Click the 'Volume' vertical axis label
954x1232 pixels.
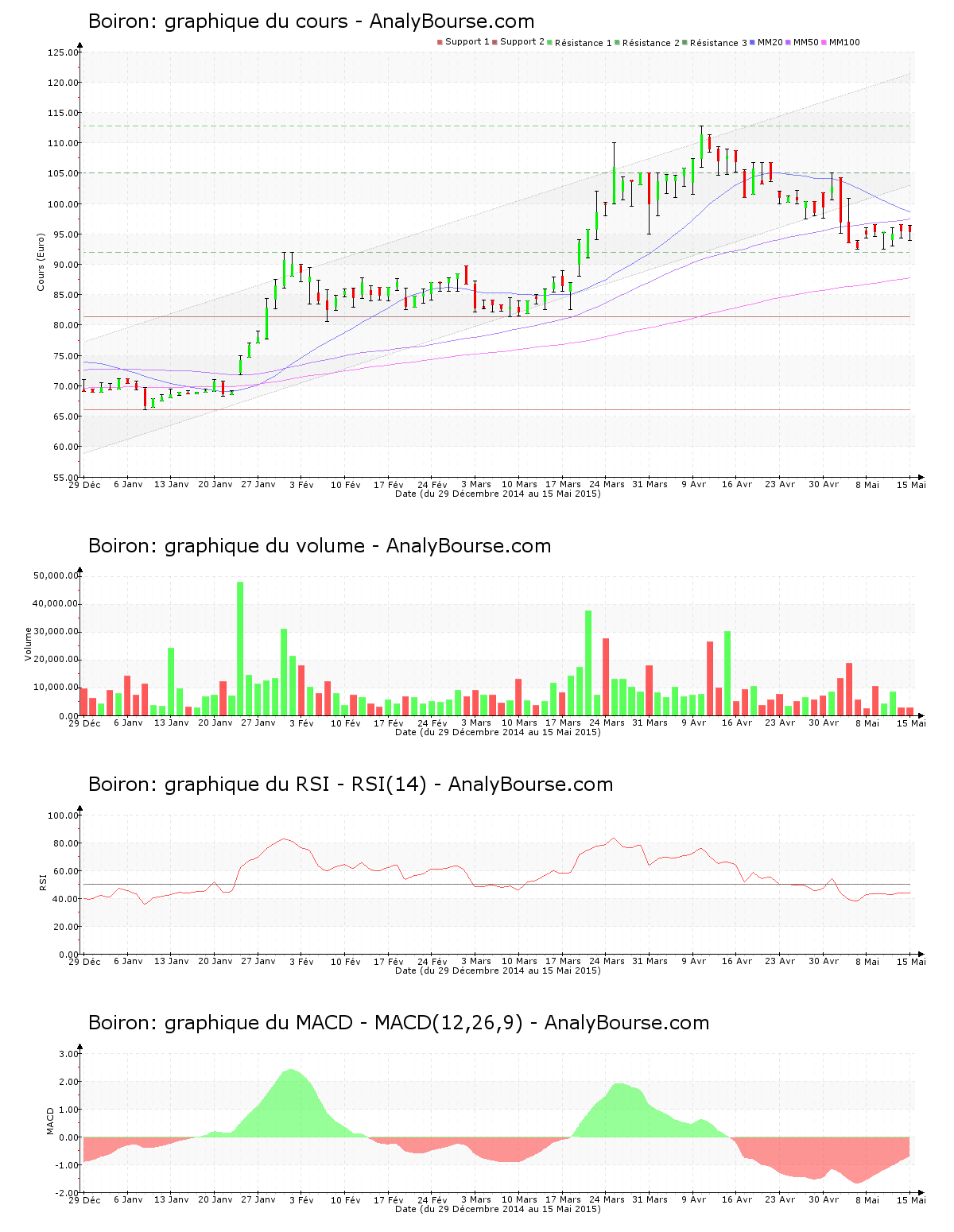click(x=29, y=644)
